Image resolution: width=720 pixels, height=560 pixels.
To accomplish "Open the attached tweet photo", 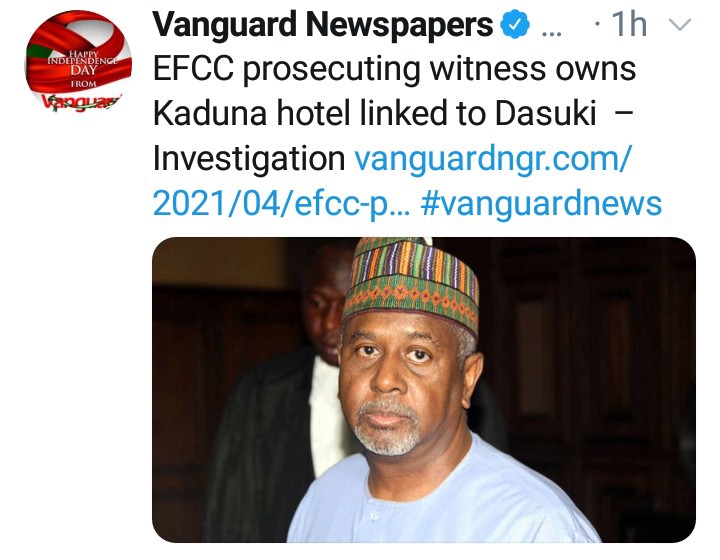I will tap(424, 390).
